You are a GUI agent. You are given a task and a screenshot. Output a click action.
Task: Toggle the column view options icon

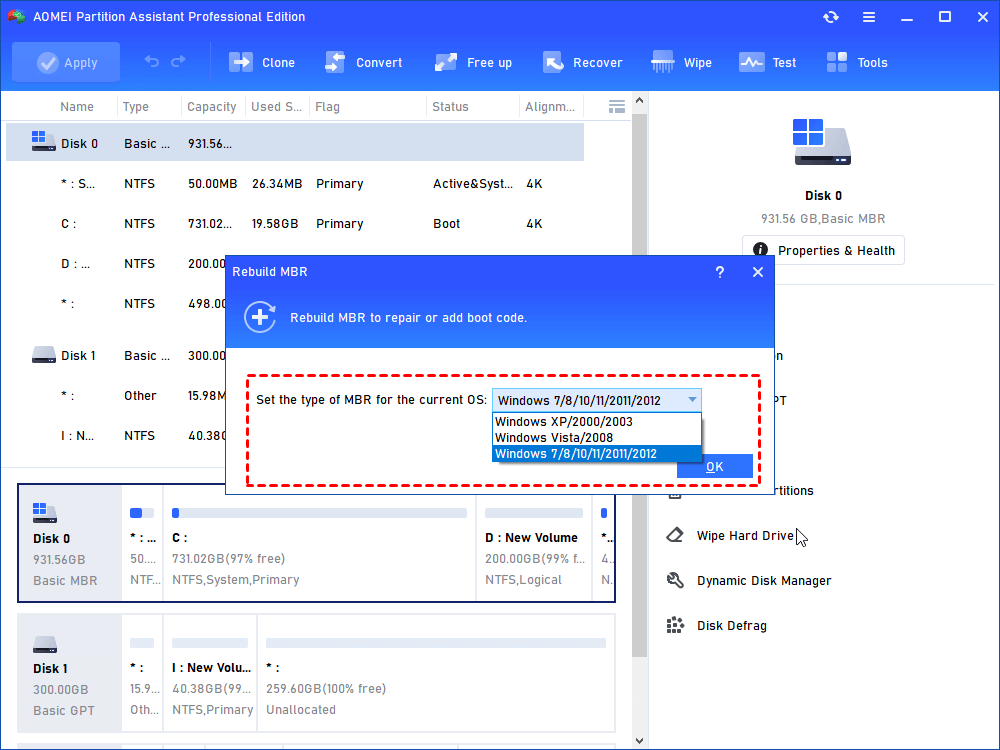pos(617,106)
